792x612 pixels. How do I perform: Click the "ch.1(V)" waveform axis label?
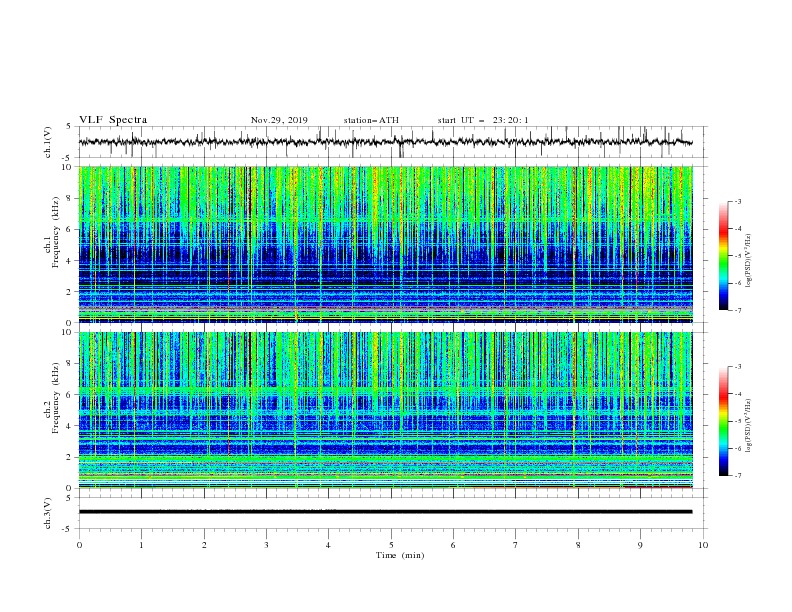click(x=48, y=142)
